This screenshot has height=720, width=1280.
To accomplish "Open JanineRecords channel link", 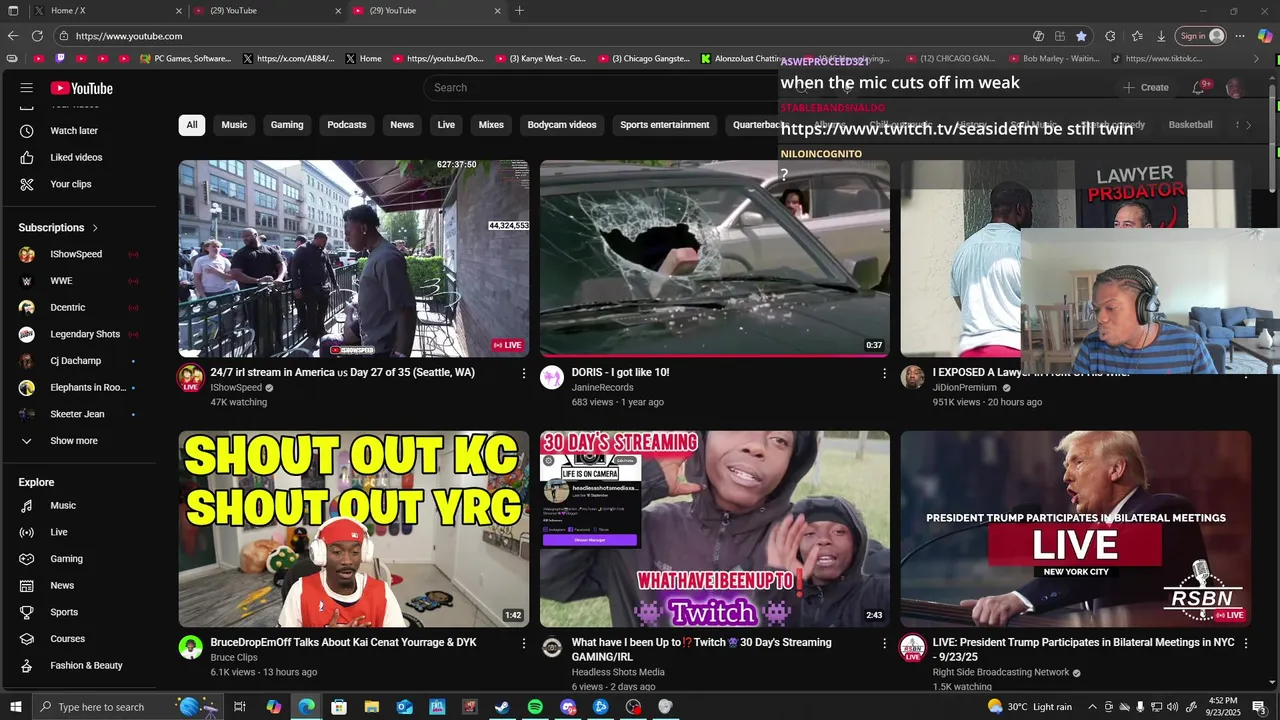I will pyautogui.click(x=602, y=388).
